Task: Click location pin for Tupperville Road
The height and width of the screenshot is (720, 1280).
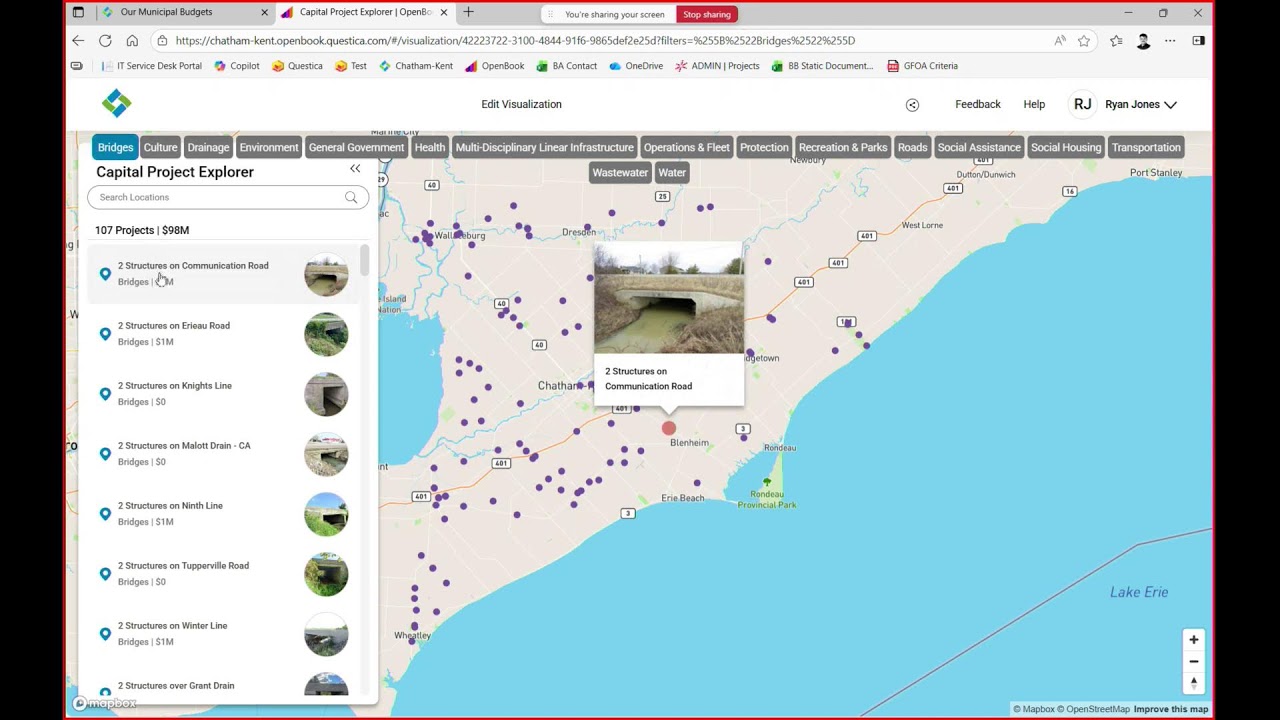Action: pyautogui.click(x=105, y=574)
